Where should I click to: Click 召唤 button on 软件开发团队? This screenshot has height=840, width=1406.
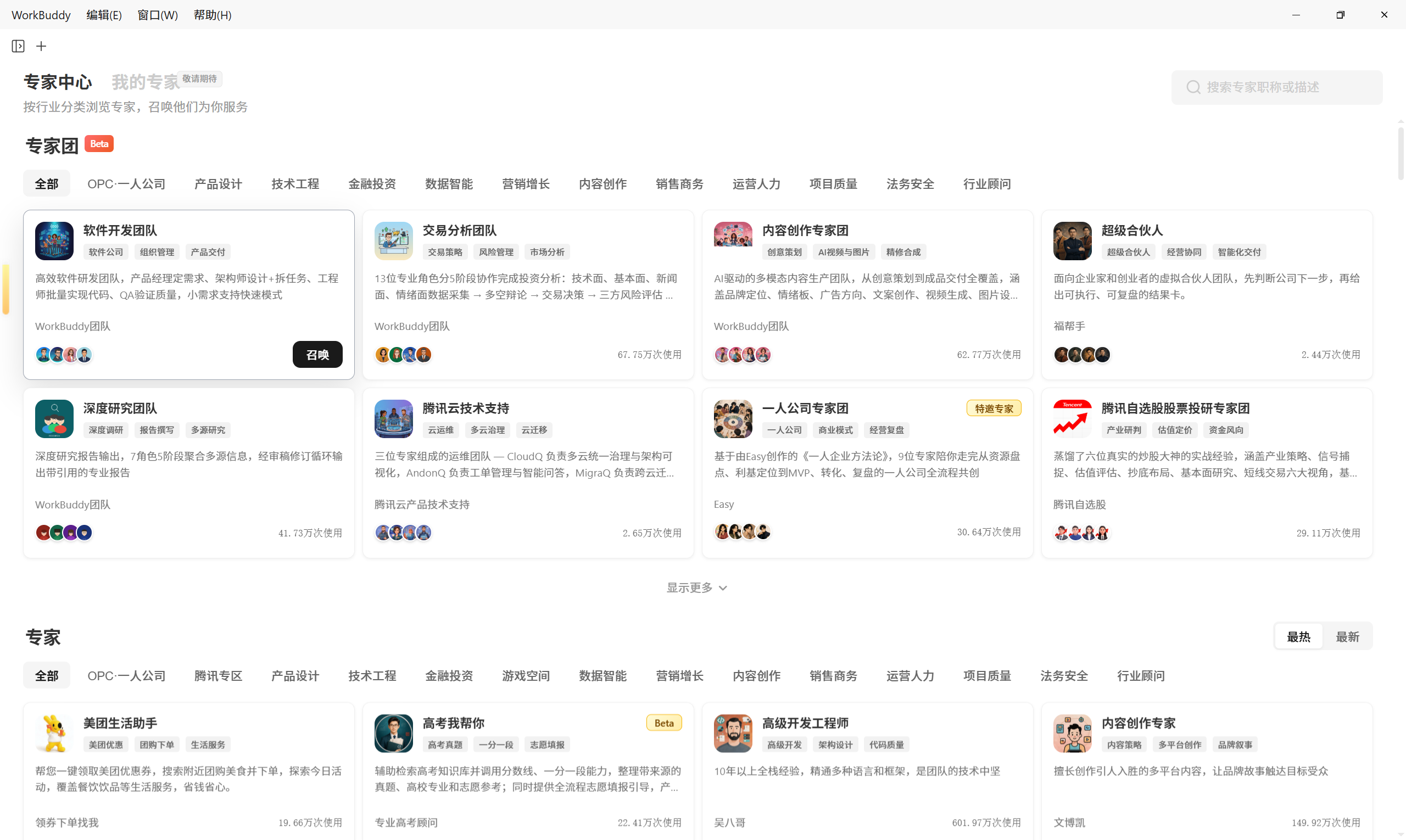pos(317,355)
